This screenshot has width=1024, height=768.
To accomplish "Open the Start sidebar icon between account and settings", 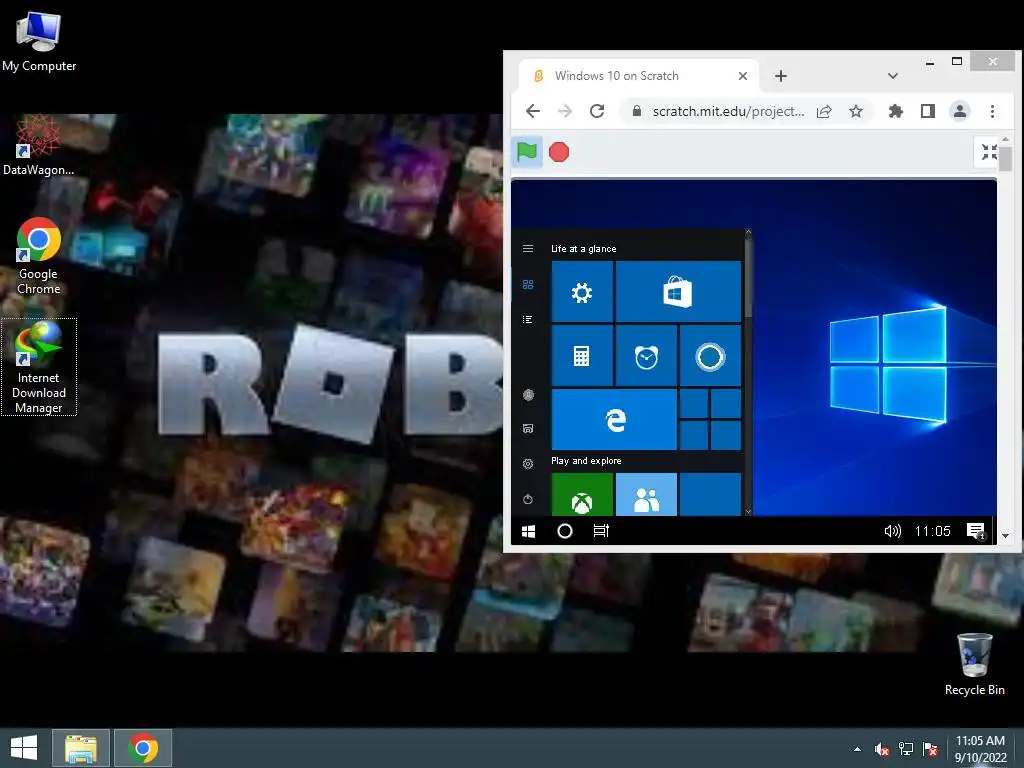I will click(528, 428).
